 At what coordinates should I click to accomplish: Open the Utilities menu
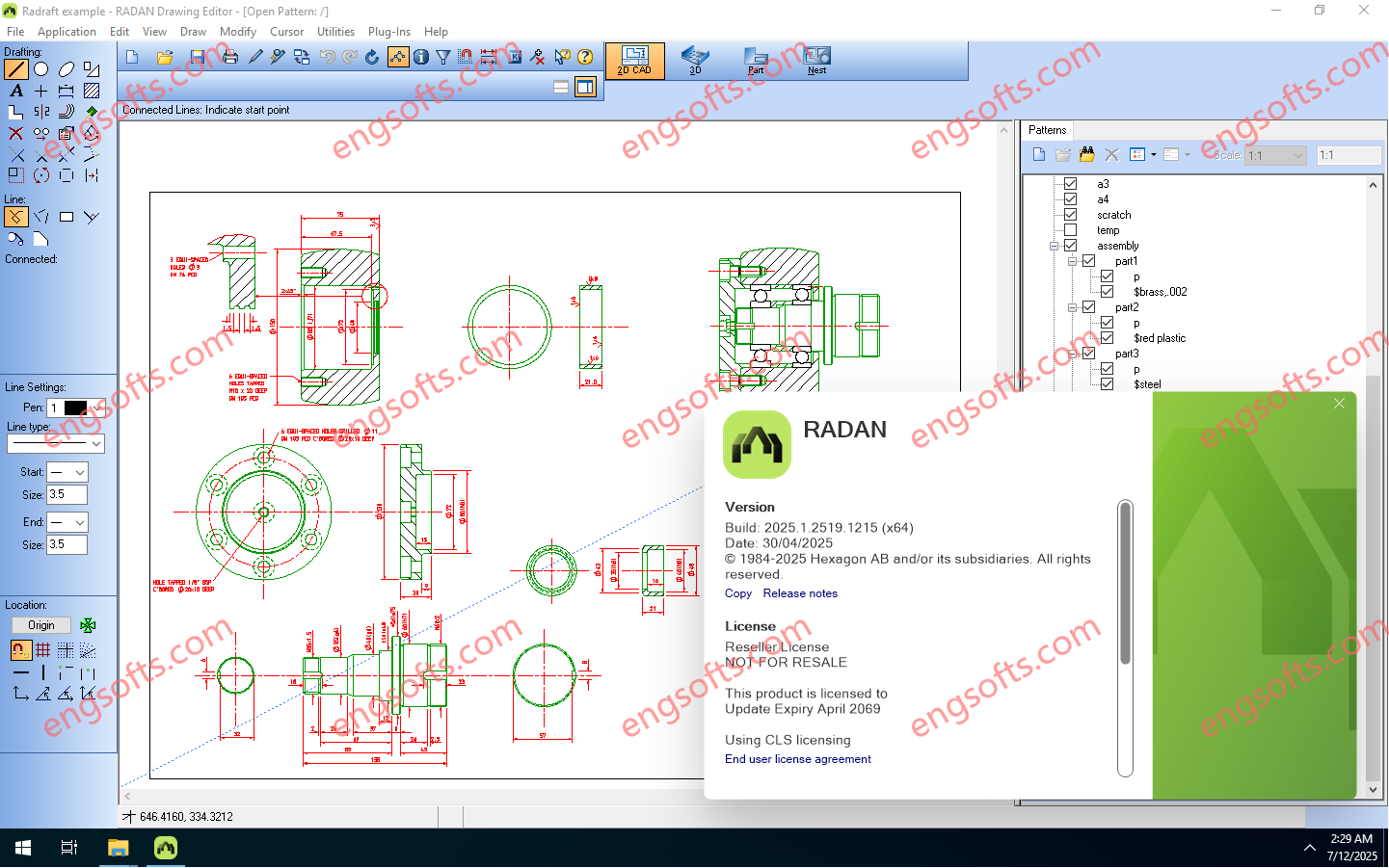[335, 32]
